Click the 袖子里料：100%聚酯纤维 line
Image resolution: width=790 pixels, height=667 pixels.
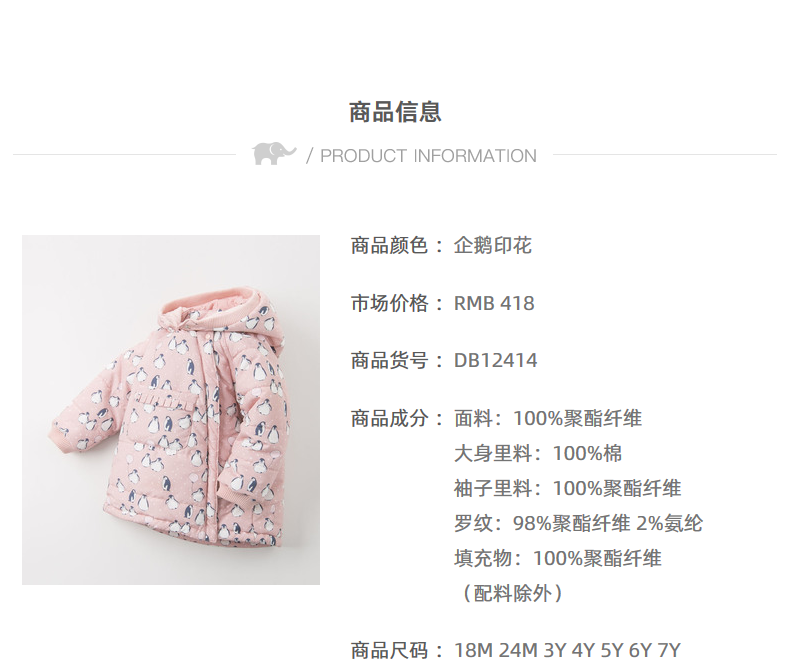click(x=567, y=488)
